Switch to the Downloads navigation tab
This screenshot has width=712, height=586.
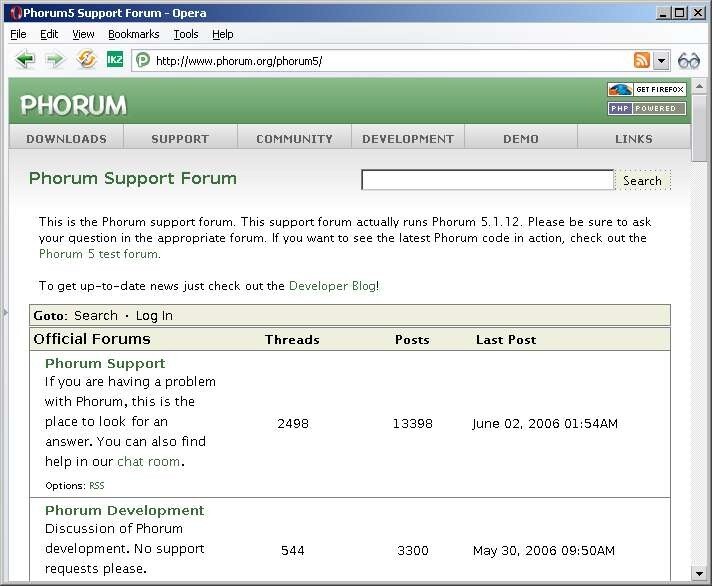pyautogui.click(x=66, y=139)
